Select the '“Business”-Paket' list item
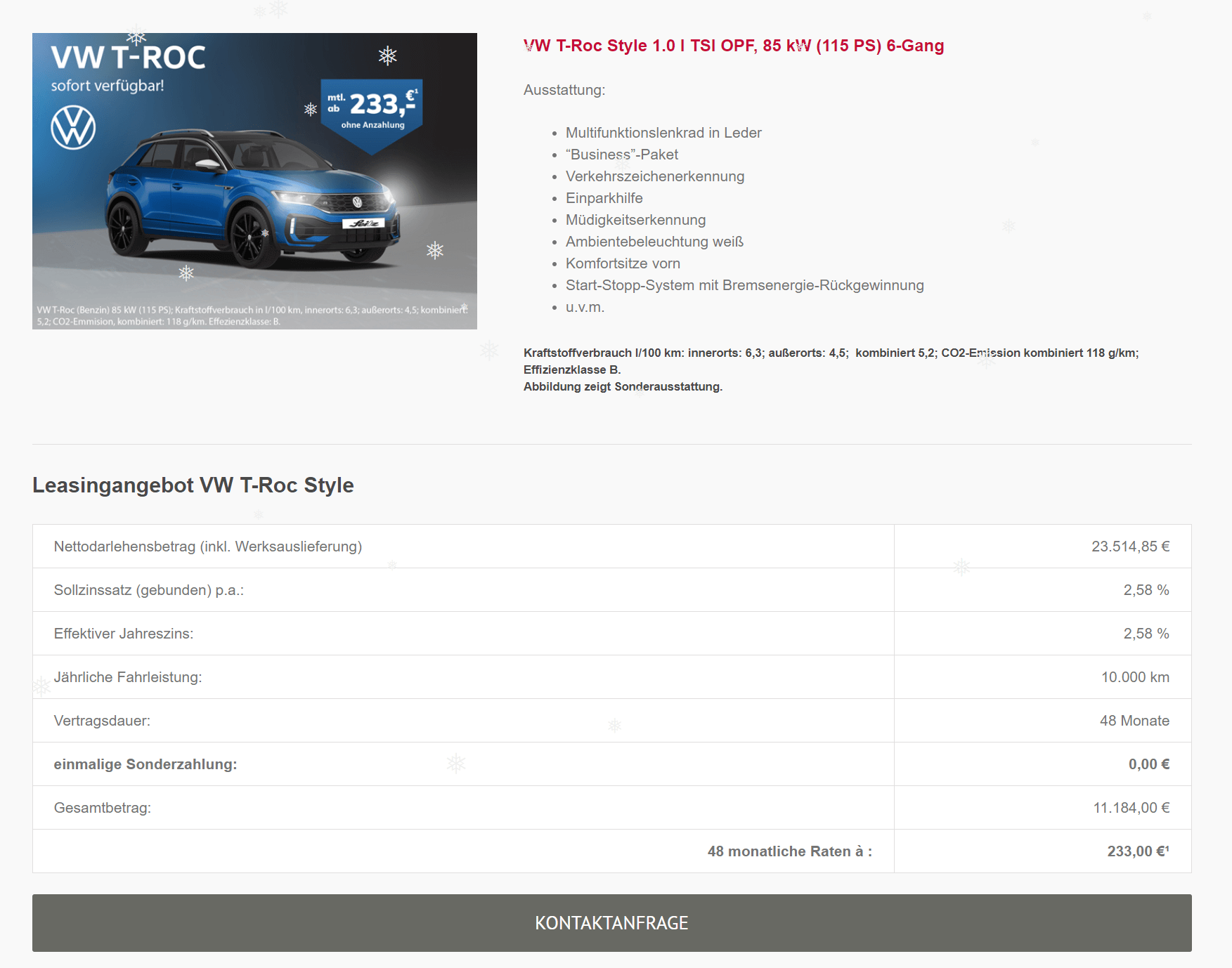The width and height of the screenshot is (1232, 968). tap(622, 155)
